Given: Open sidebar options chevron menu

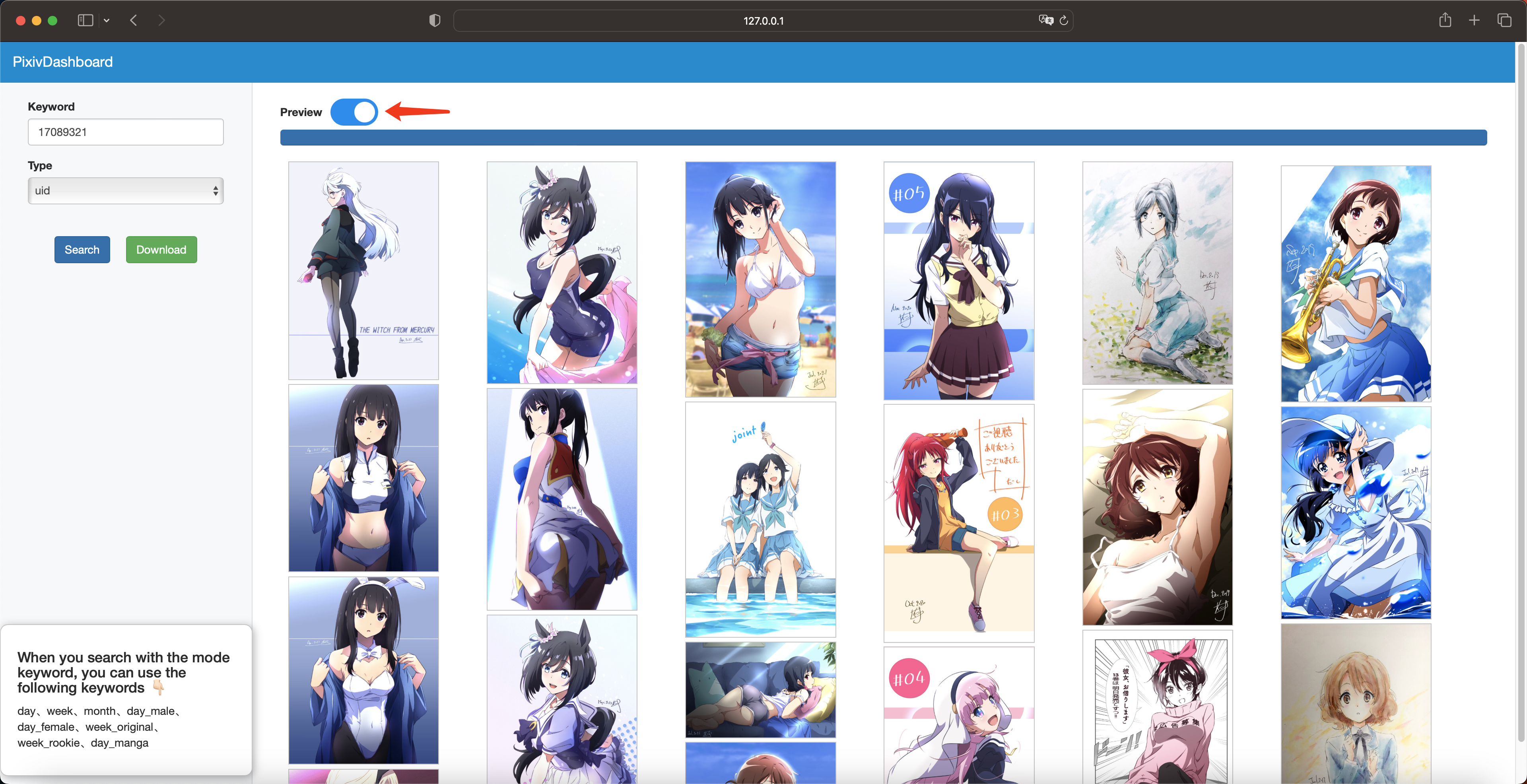Looking at the screenshot, I should [107, 20].
